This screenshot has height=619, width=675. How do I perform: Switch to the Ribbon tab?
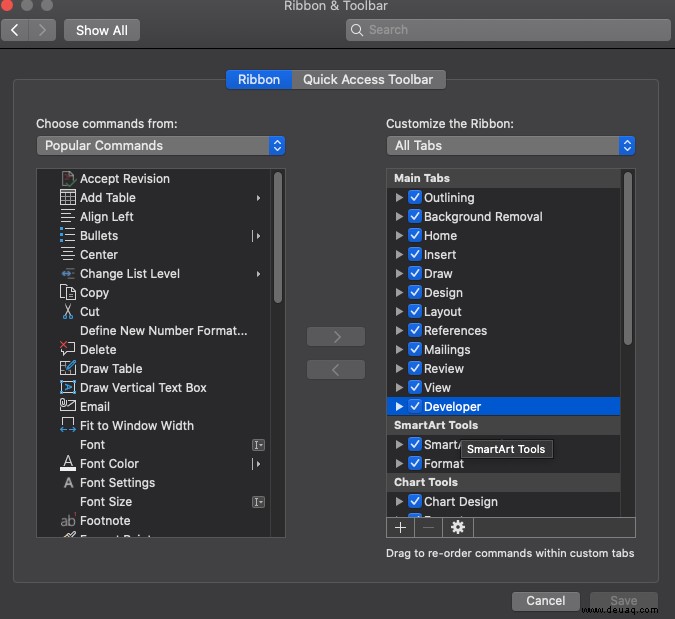[x=259, y=80]
